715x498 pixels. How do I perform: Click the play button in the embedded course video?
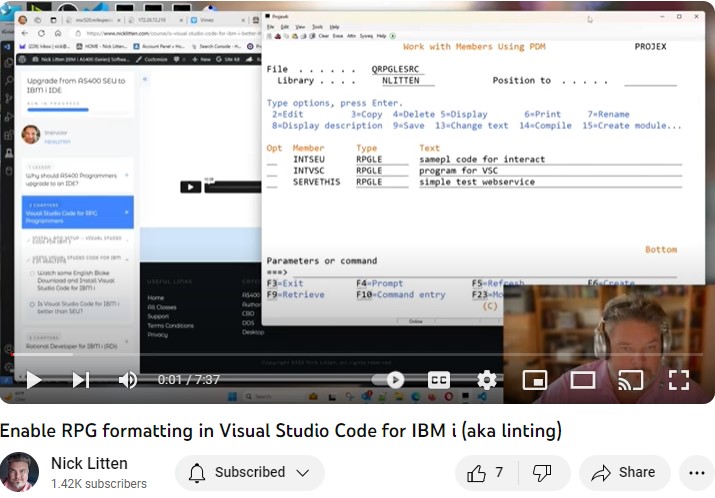[x=191, y=187]
